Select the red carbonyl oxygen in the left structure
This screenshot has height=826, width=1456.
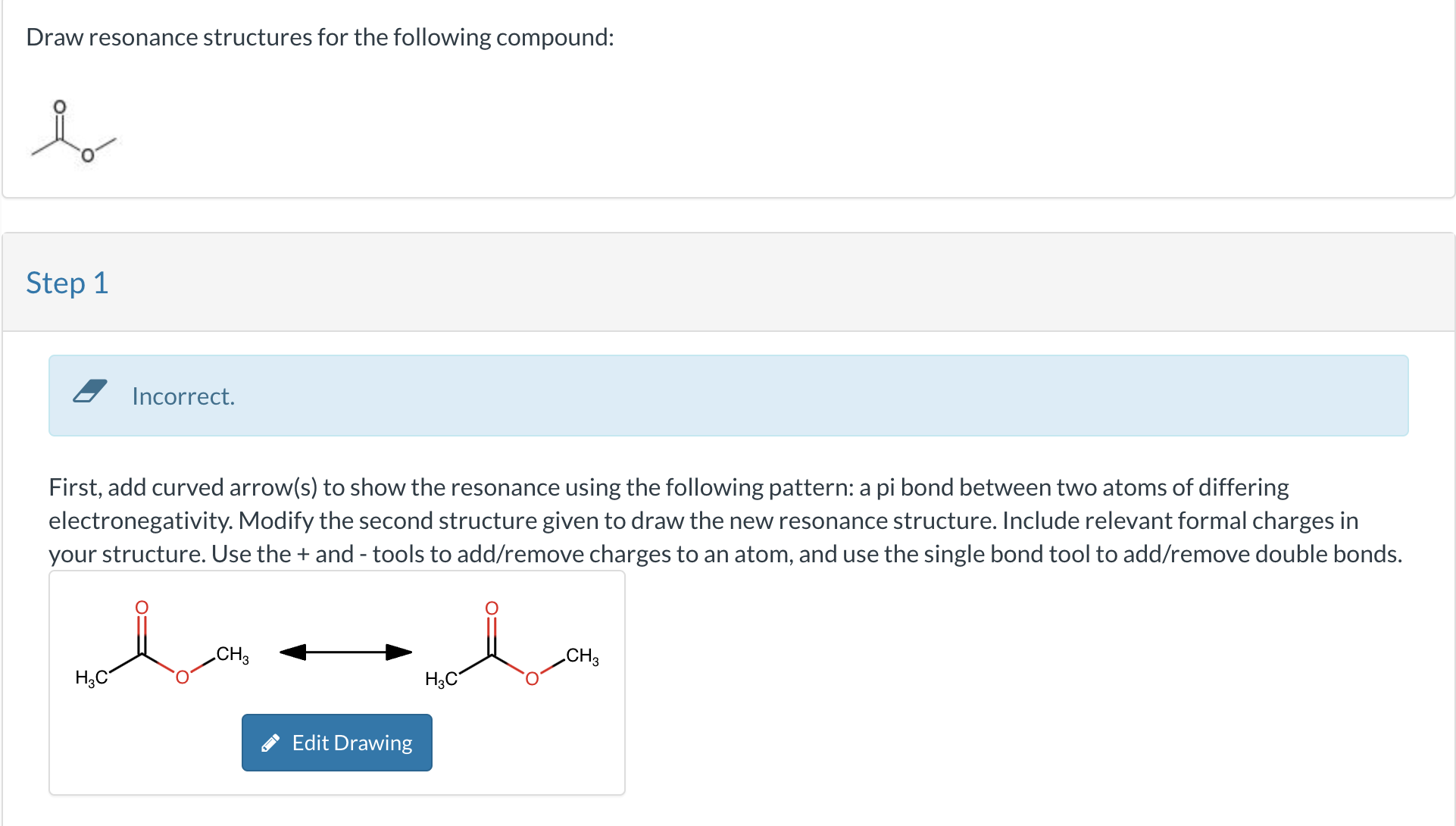point(142,607)
